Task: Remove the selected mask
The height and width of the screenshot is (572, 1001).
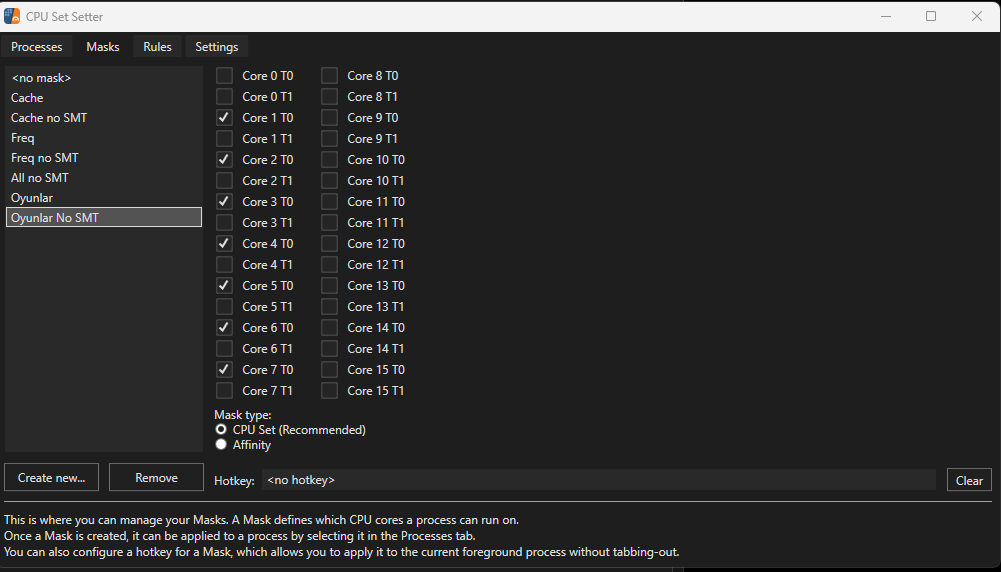Action: pyautogui.click(x=156, y=478)
